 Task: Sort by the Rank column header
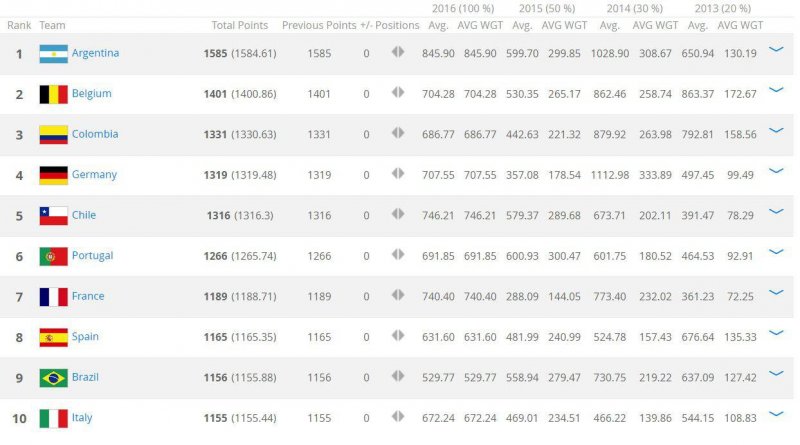tap(19, 26)
